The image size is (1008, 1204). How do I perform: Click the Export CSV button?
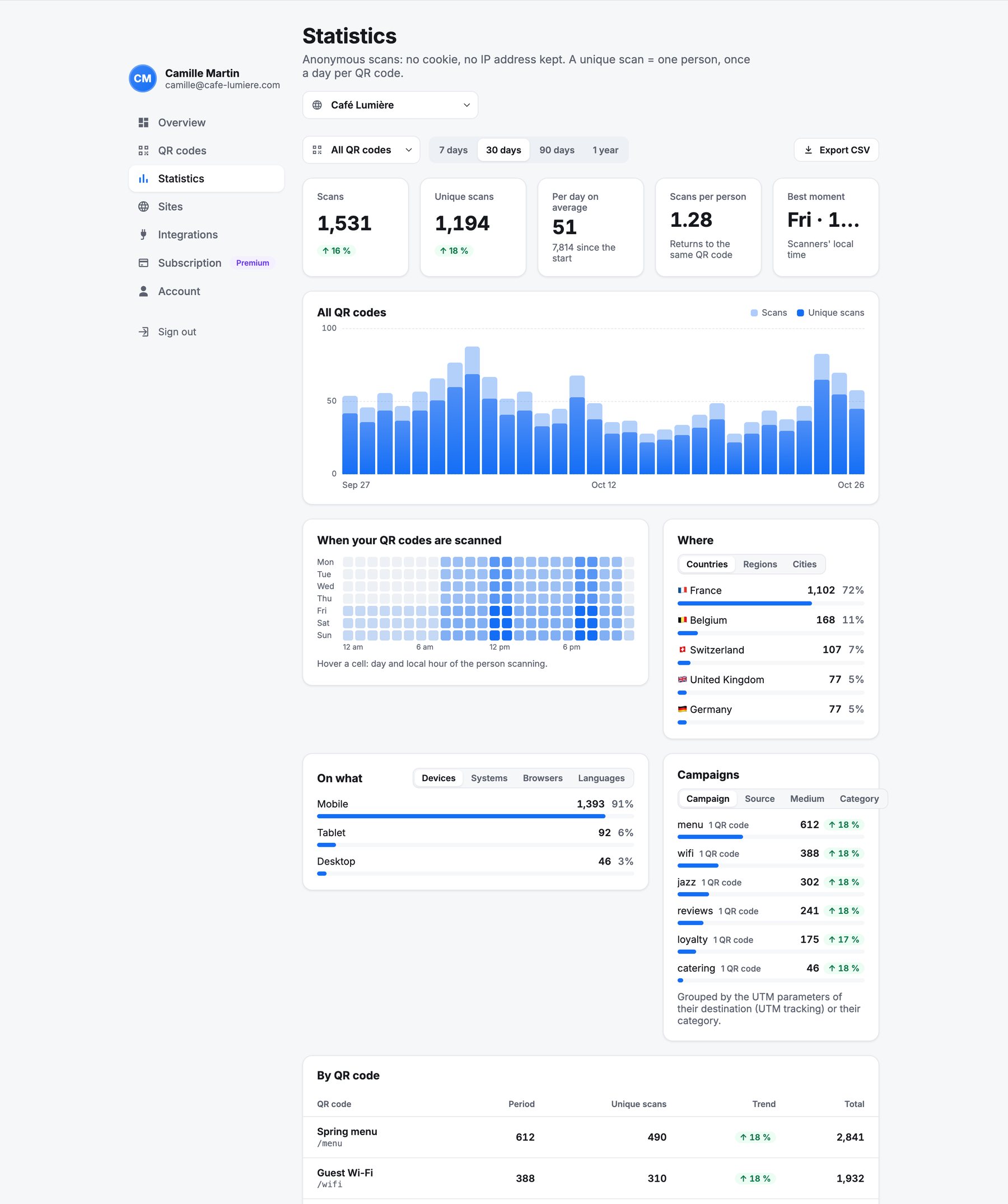[836, 150]
